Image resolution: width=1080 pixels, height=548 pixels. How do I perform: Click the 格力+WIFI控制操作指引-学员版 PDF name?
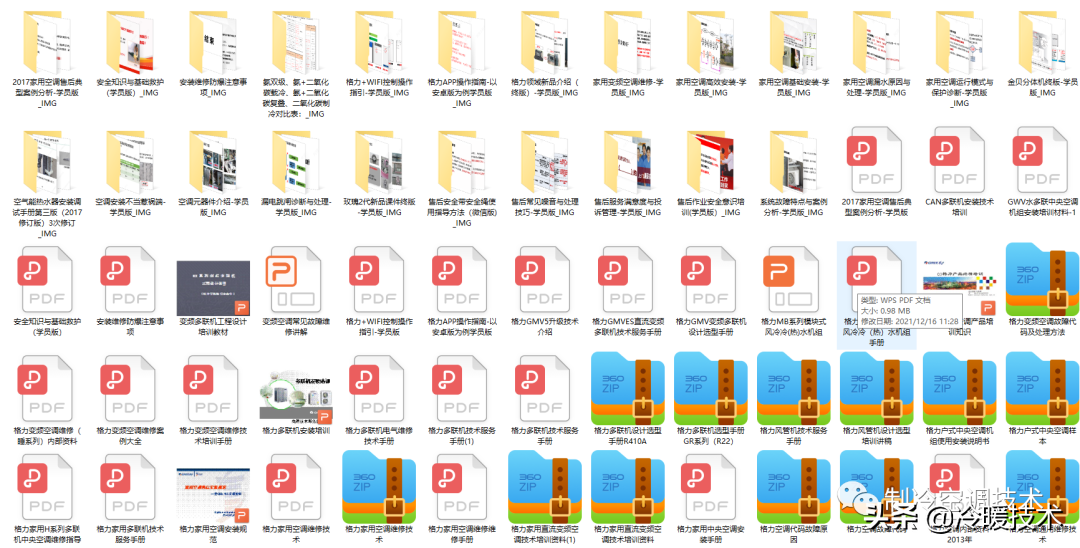[380, 326]
